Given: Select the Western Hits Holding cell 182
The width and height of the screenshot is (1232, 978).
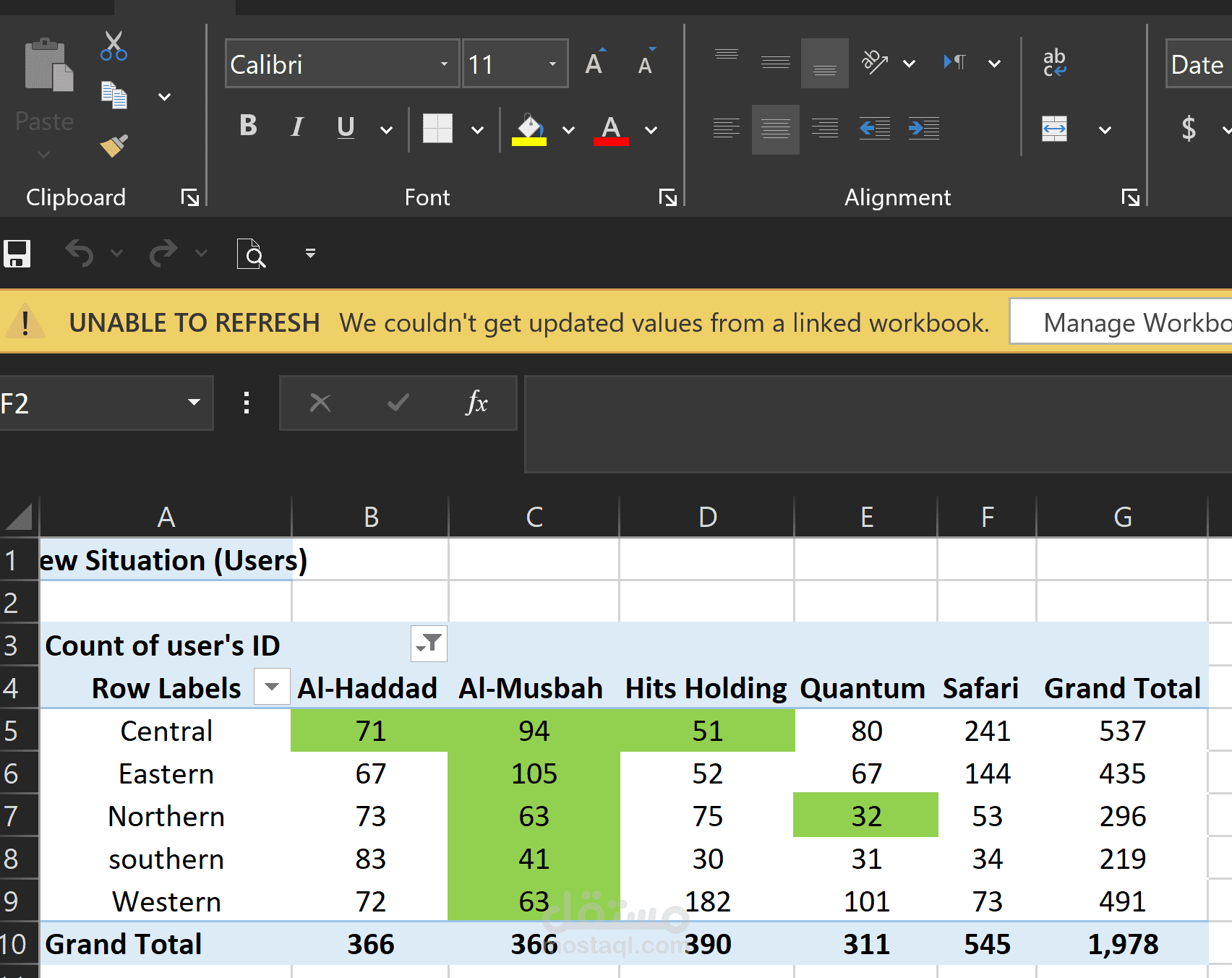Looking at the screenshot, I should pos(707,901).
